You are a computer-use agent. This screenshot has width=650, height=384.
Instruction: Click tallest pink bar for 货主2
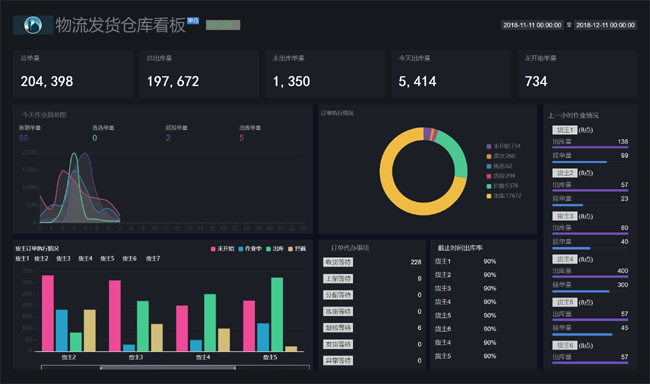tap(48, 313)
